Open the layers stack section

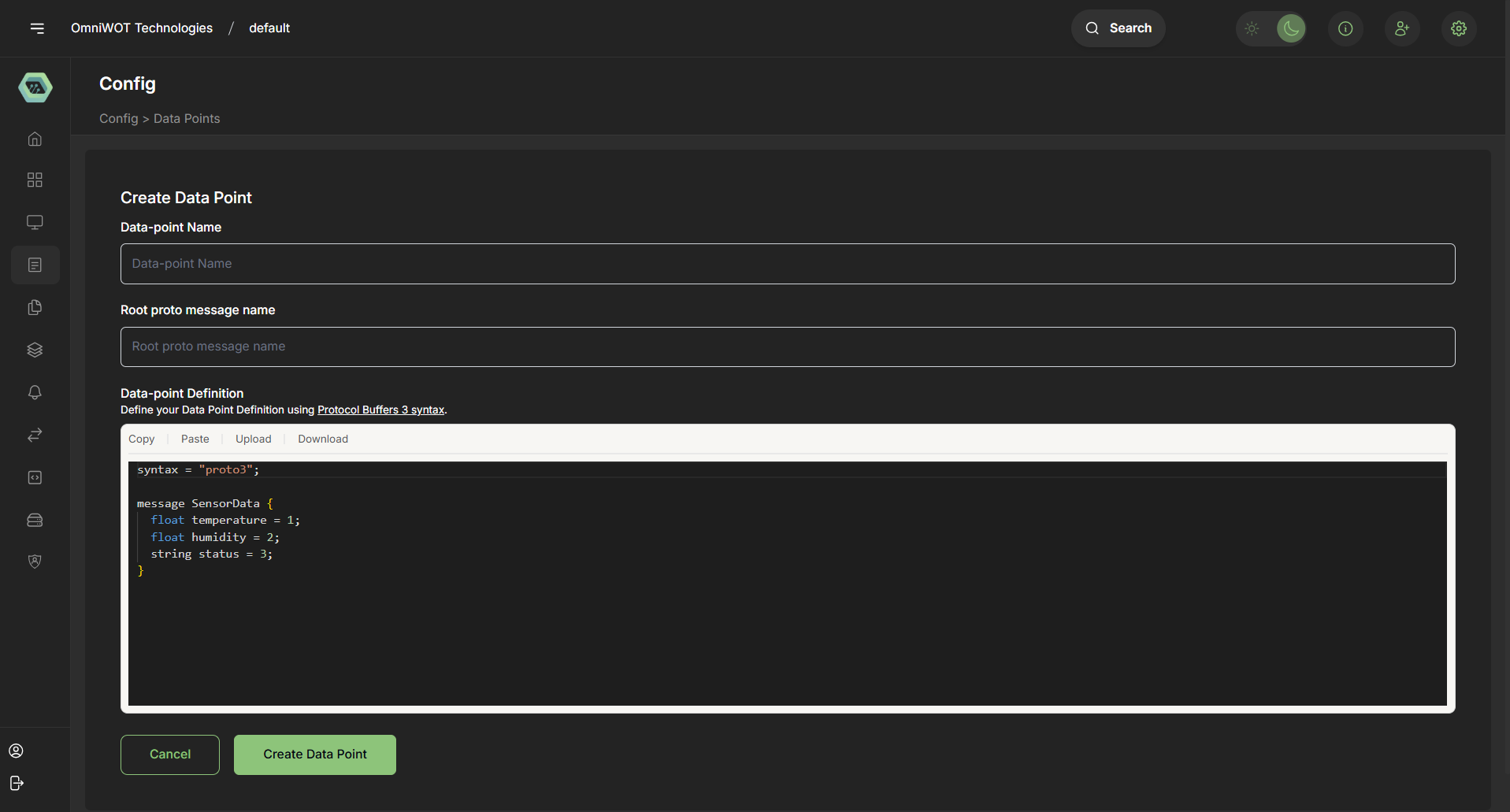coord(35,350)
